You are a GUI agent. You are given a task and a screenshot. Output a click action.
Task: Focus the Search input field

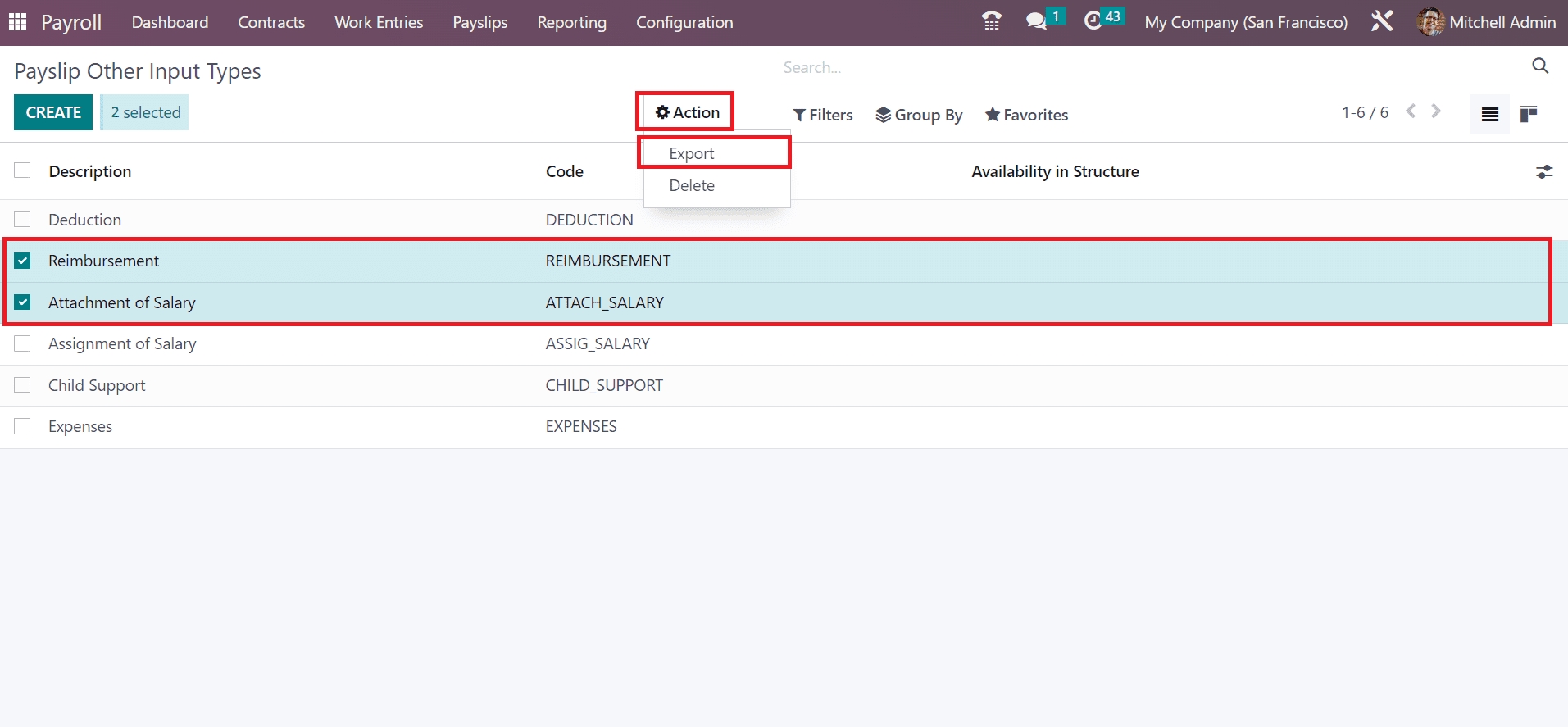tap(1148, 67)
